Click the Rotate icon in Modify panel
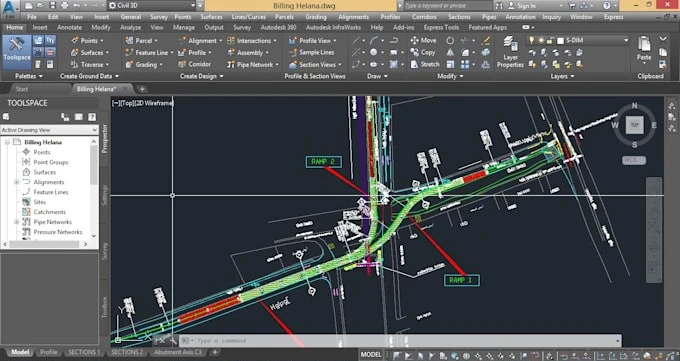Image resolution: width=680 pixels, height=361 pixels. click(450, 40)
